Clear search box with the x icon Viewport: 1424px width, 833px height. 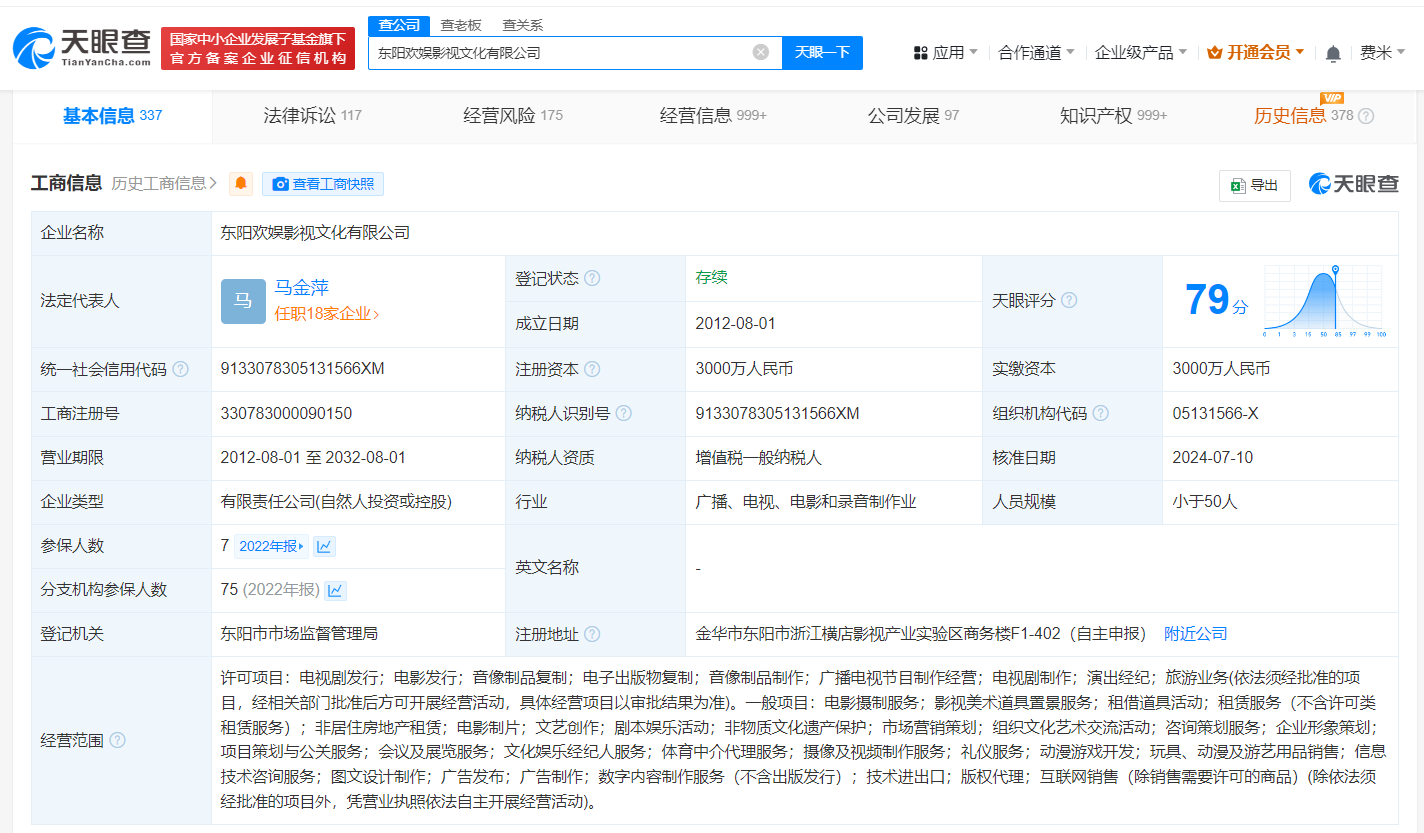click(758, 52)
